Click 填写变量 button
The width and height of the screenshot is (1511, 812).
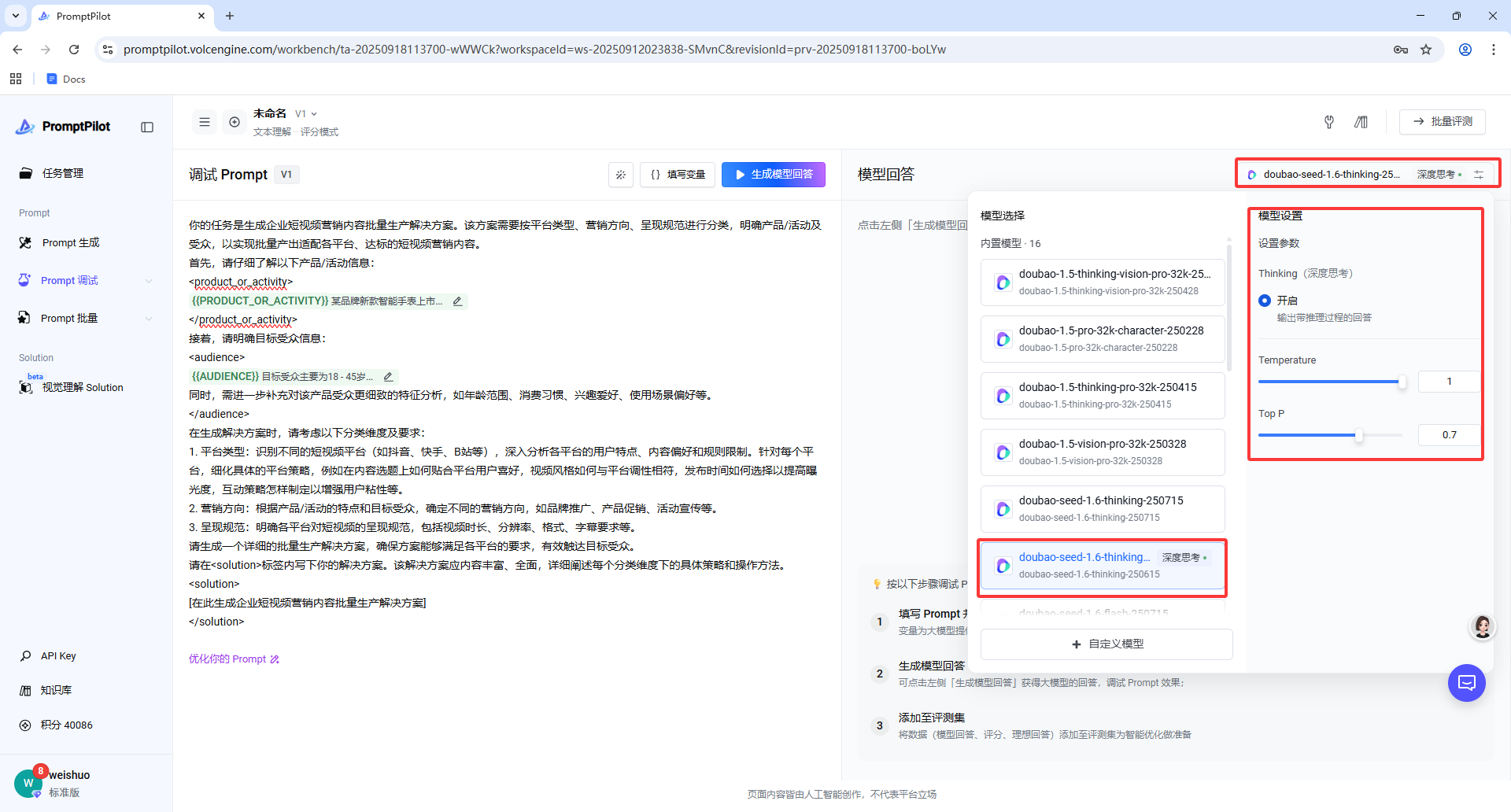pos(678,175)
